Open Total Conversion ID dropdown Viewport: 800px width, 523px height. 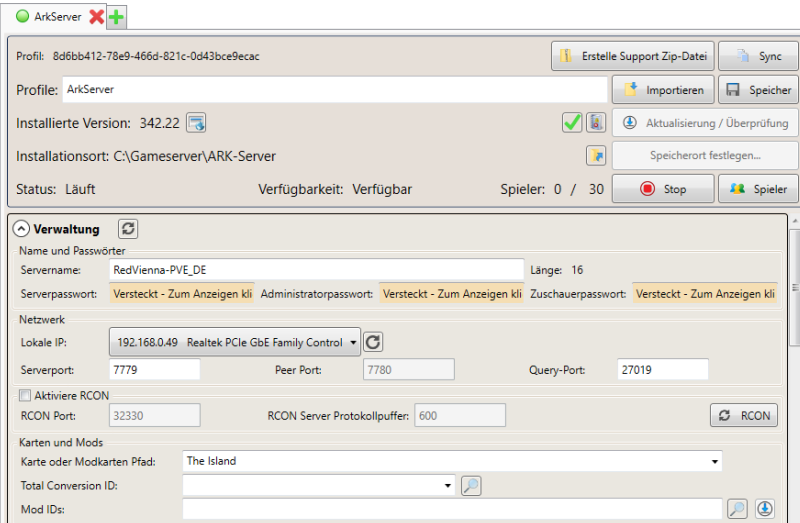(x=319, y=485)
